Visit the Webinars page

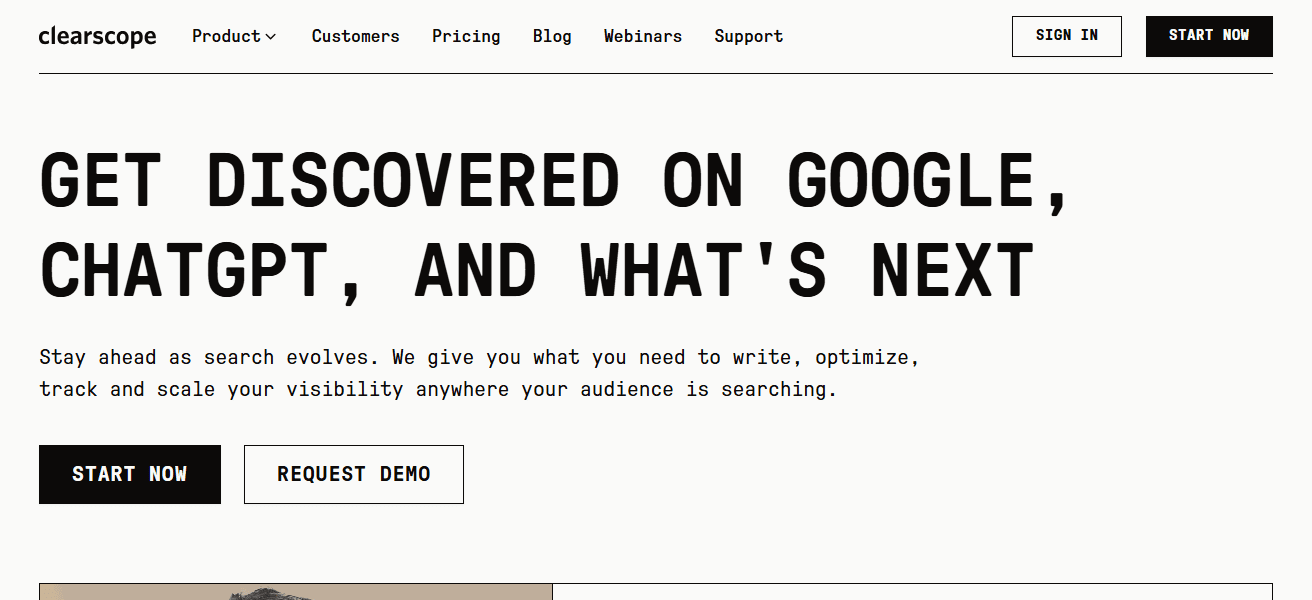pyautogui.click(x=643, y=36)
